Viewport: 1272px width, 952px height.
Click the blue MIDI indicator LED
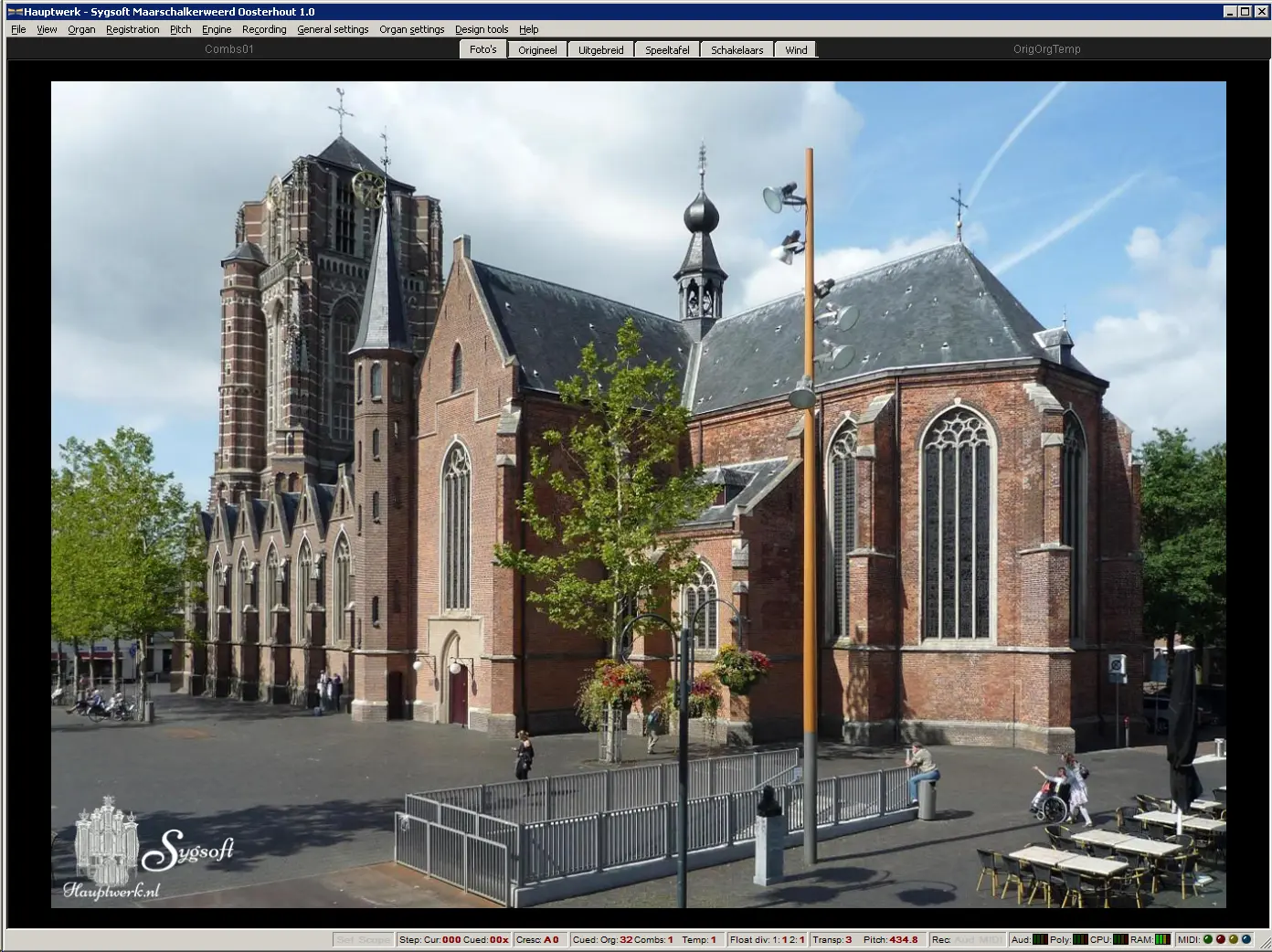(x=1246, y=939)
